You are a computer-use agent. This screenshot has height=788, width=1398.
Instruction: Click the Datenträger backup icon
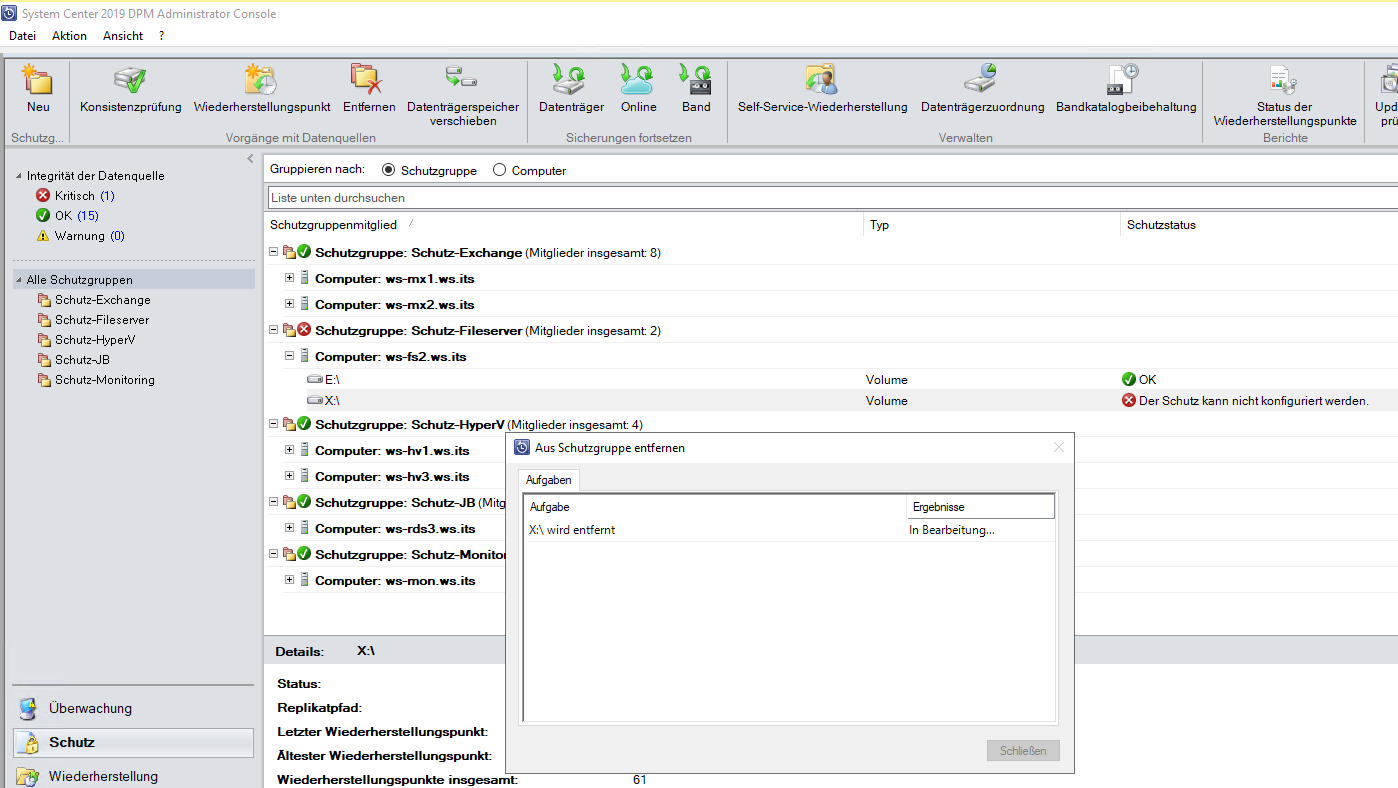[571, 79]
